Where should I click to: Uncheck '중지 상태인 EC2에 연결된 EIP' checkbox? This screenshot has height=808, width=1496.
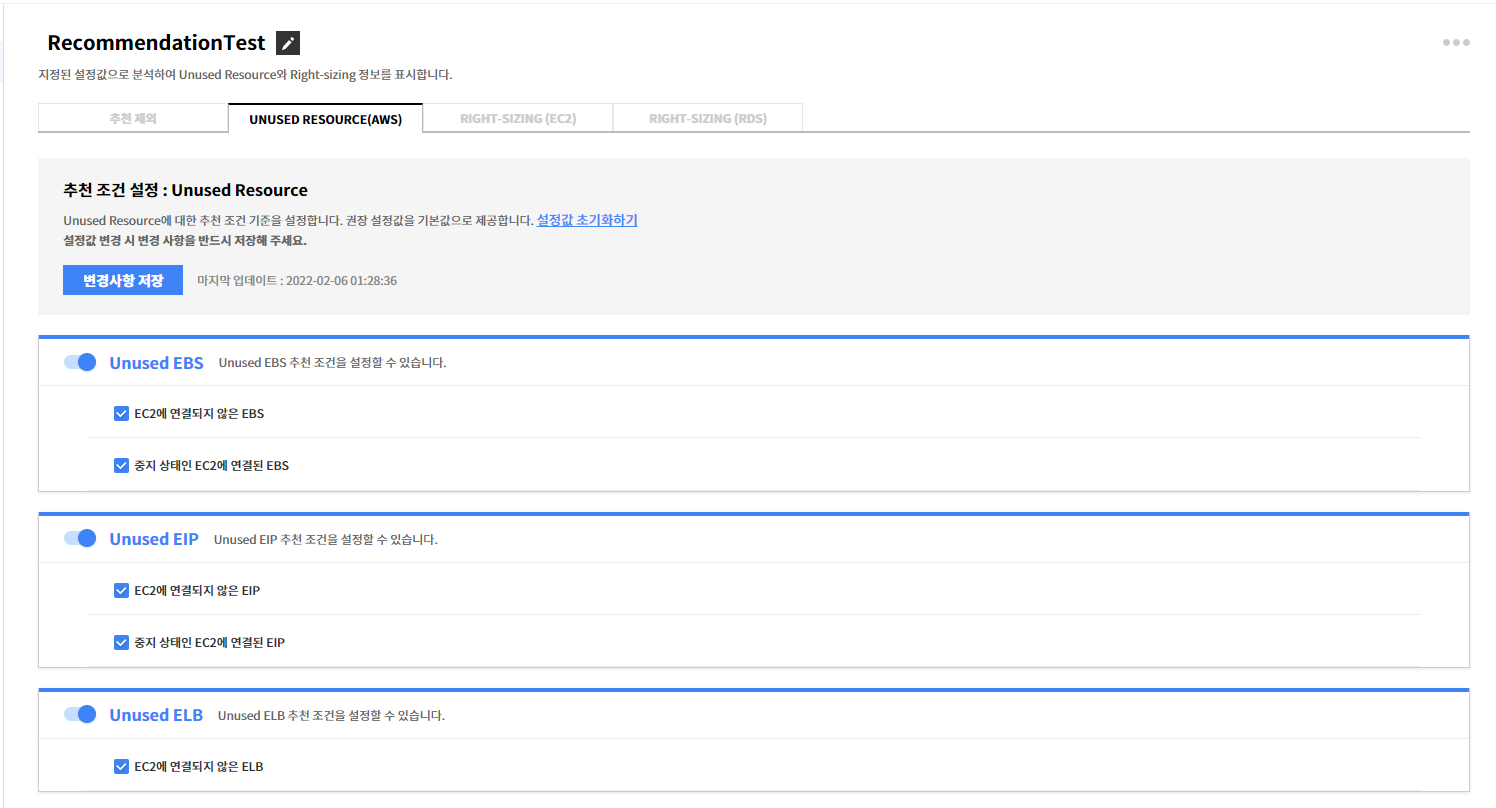tap(122, 642)
